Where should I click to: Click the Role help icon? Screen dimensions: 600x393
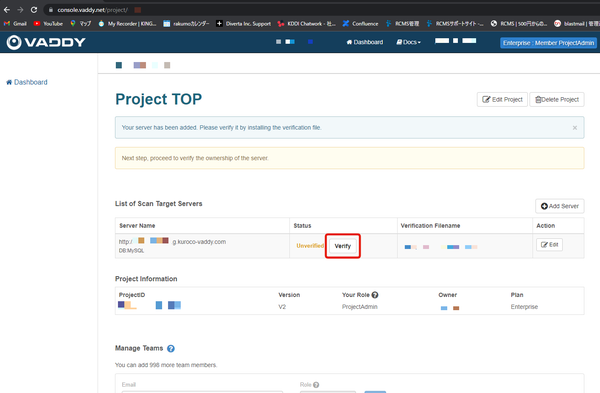coord(316,385)
